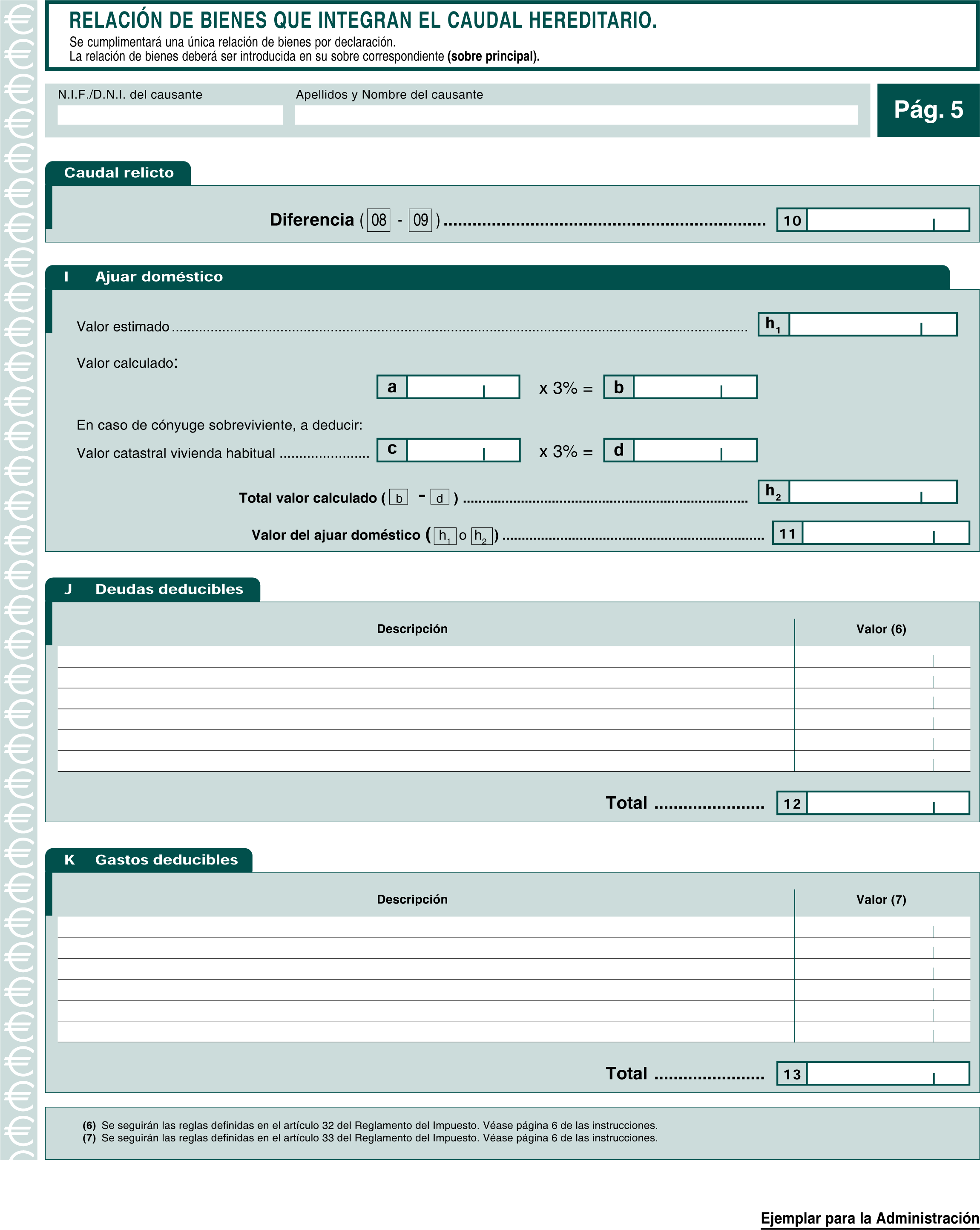Click the 'Valor (7)' column header
The width and height of the screenshot is (980, 1230).
click(x=881, y=899)
